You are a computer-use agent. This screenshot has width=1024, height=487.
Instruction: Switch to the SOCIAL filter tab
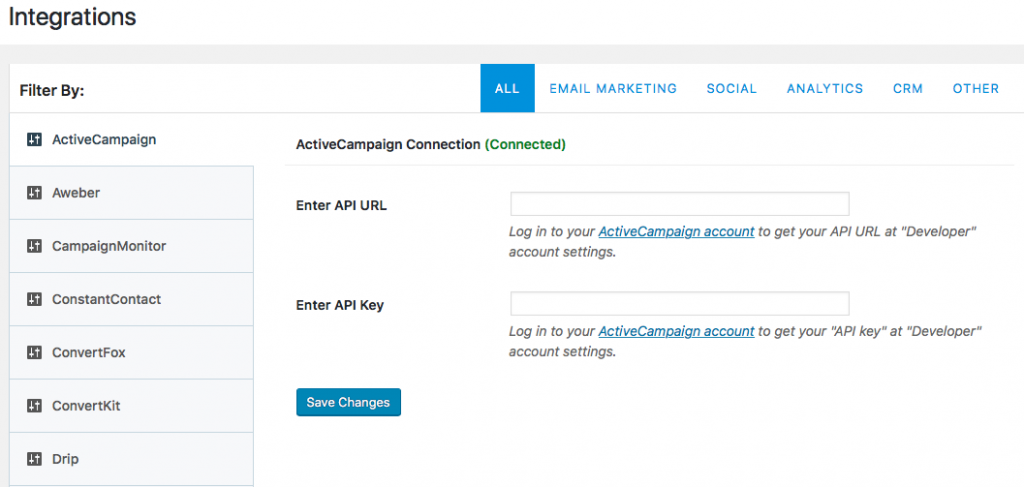point(731,88)
